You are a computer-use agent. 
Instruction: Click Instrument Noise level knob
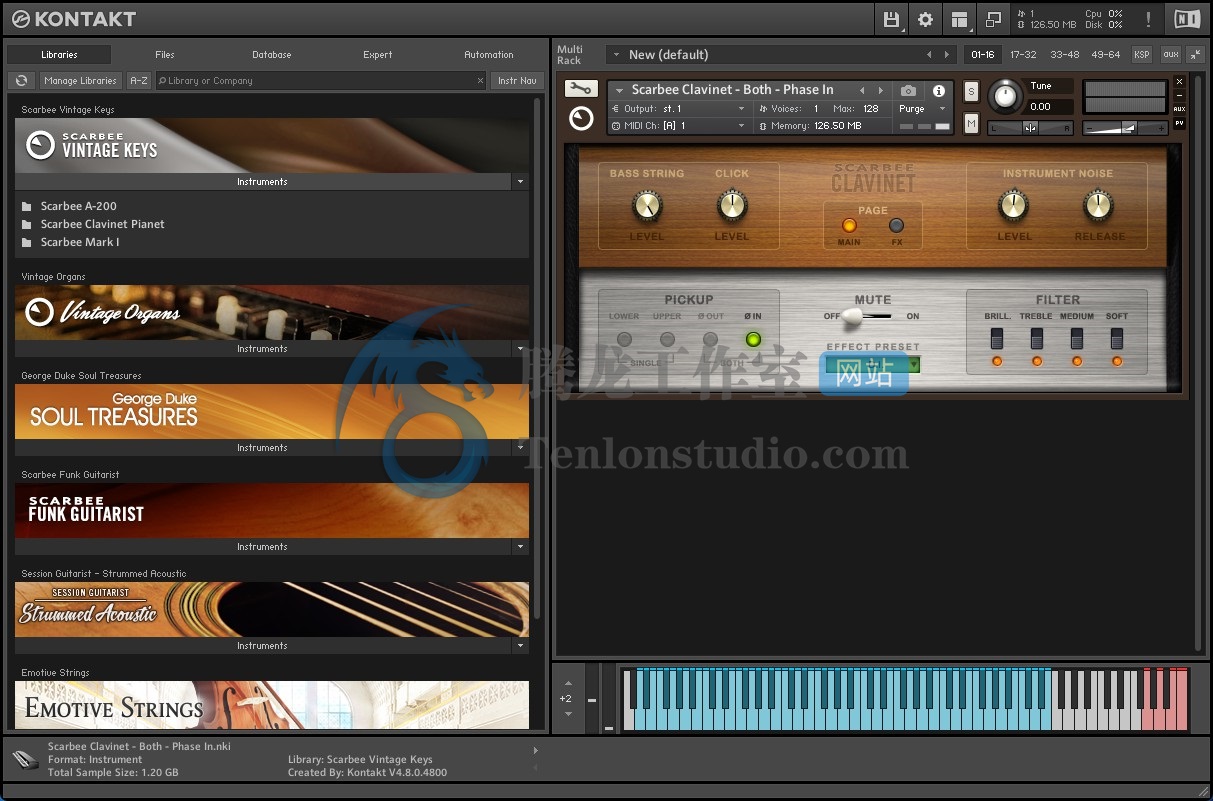coord(1014,206)
